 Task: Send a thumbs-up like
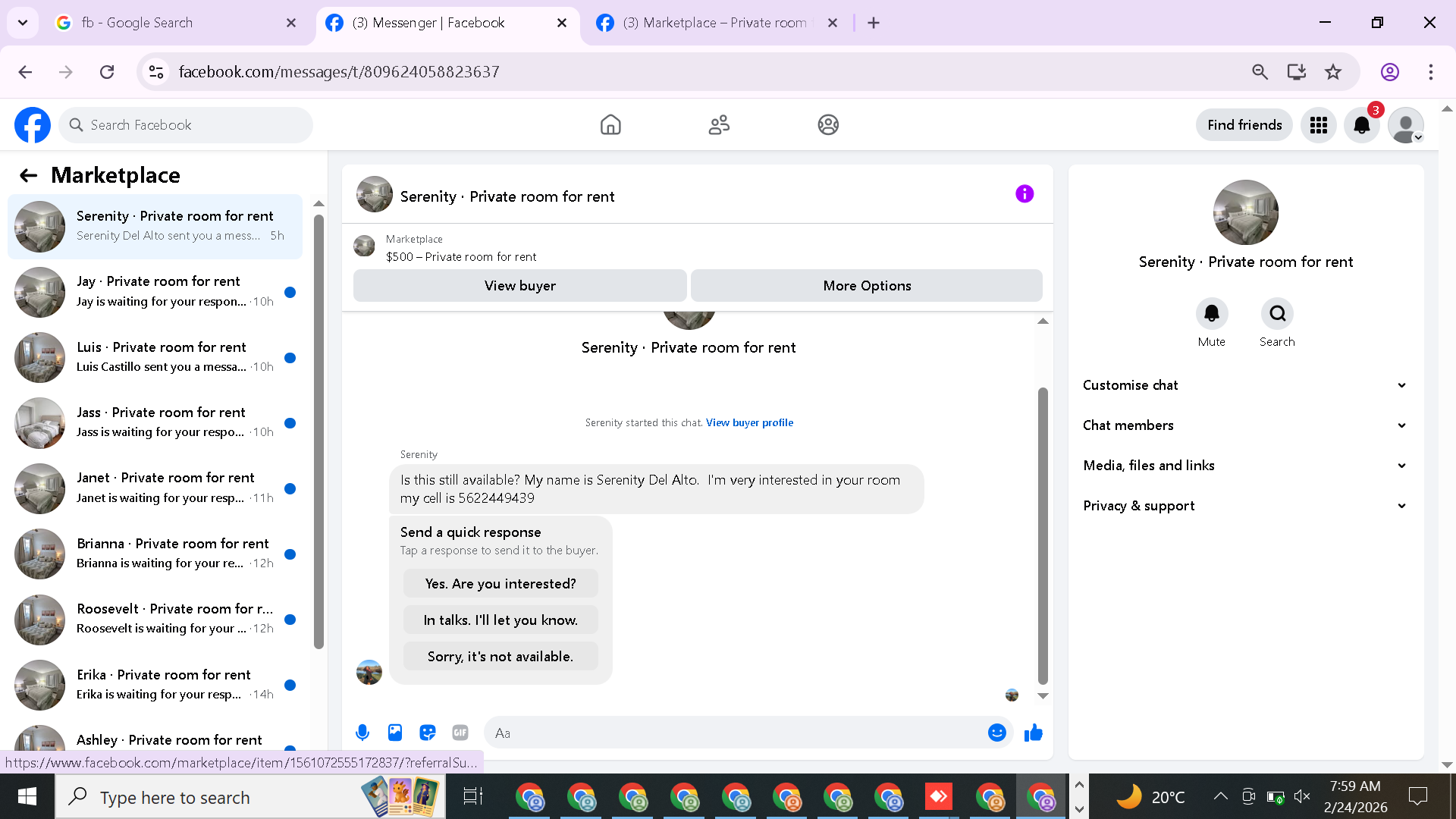click(x=1034, y=733)
